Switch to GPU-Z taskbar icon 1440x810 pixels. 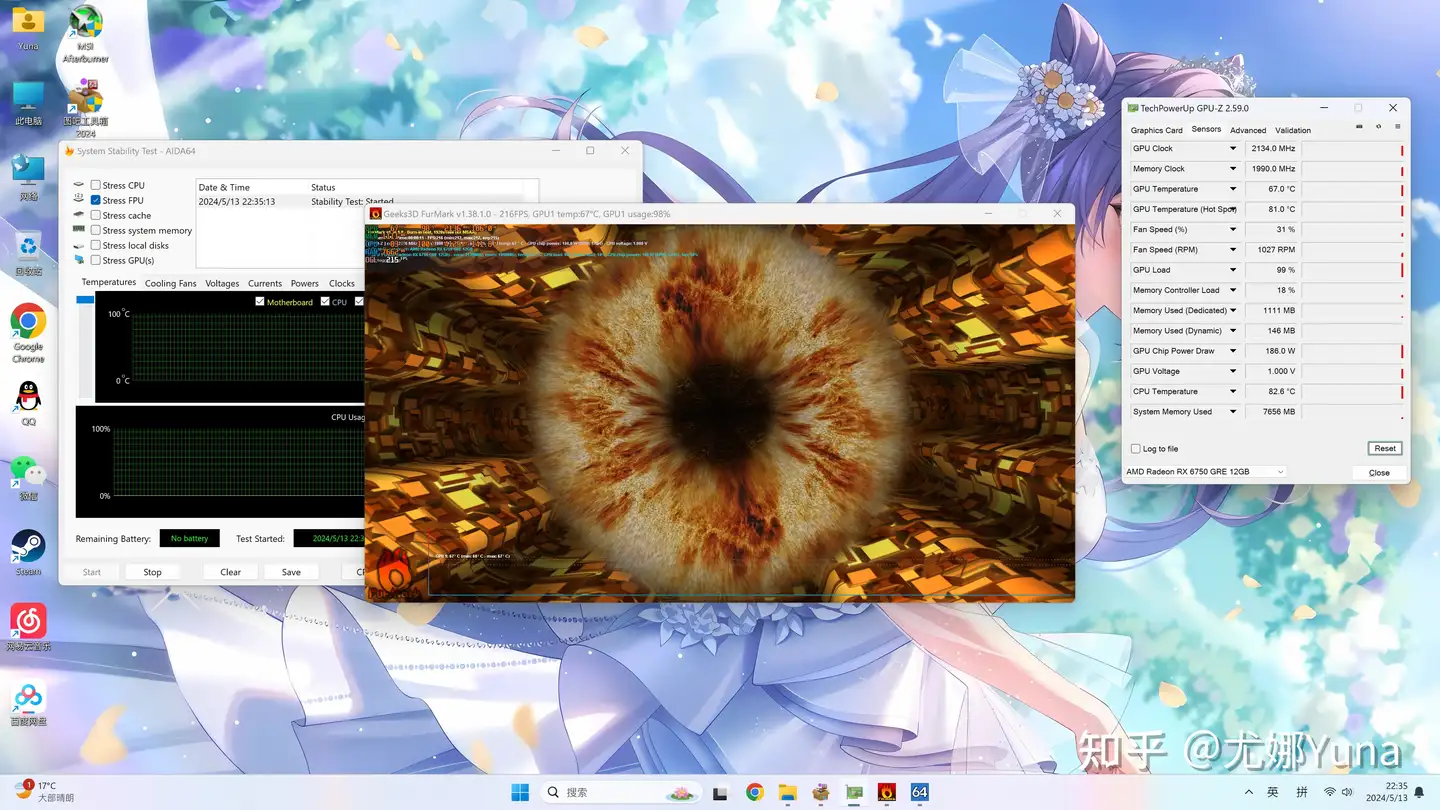854,792
